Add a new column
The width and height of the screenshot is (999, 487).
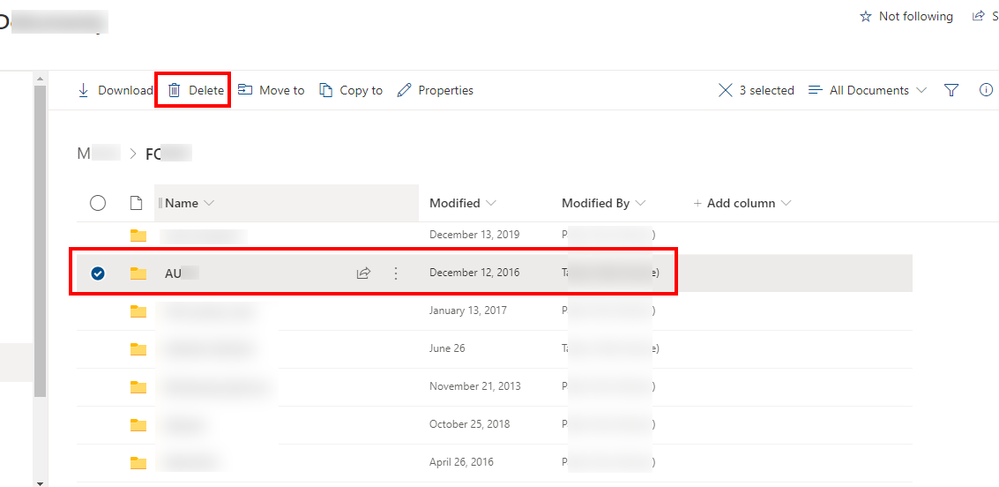[x=741, y=203]
